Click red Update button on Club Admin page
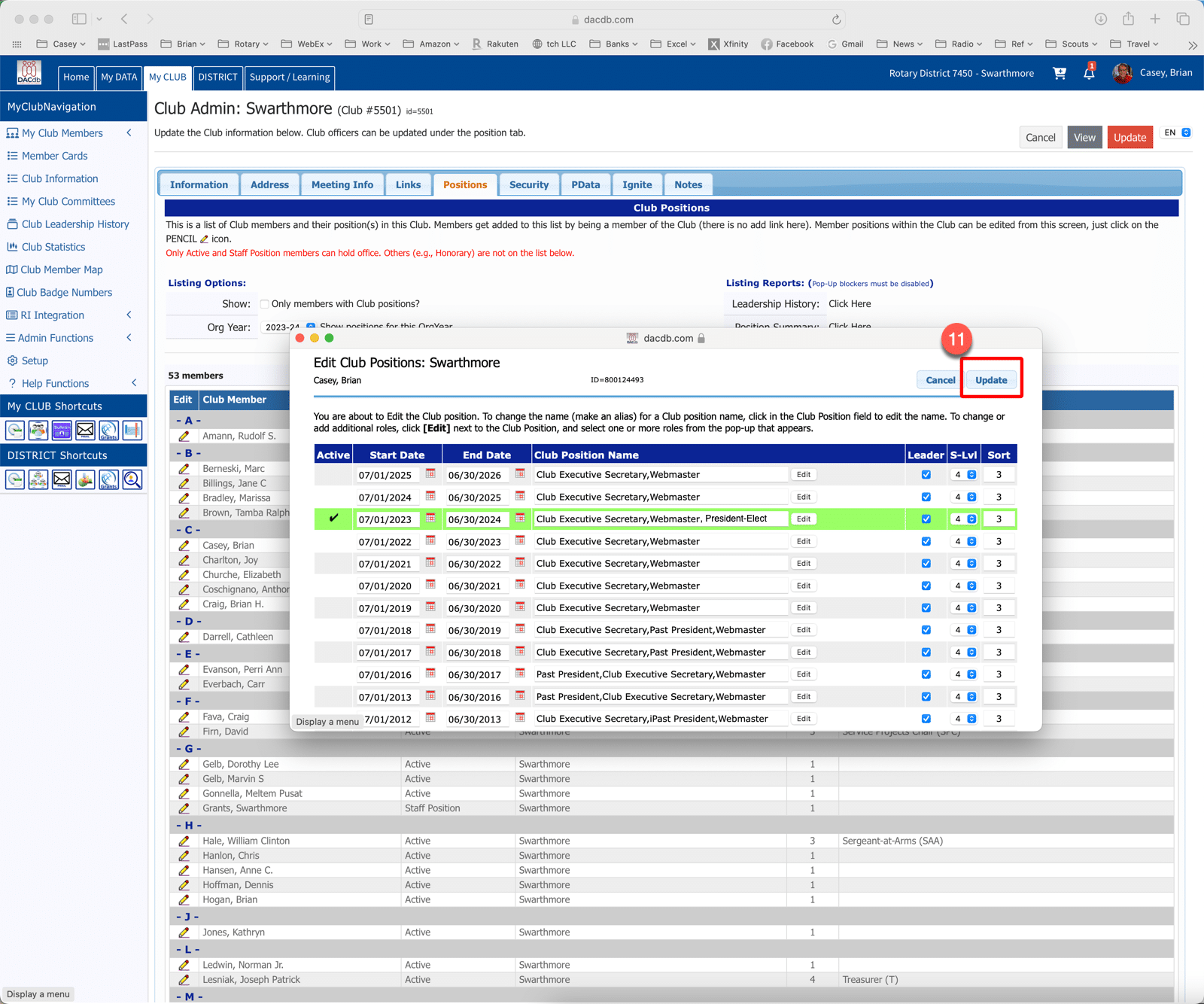The width and height of the screenshot is (1204, 1004). 1130,137
